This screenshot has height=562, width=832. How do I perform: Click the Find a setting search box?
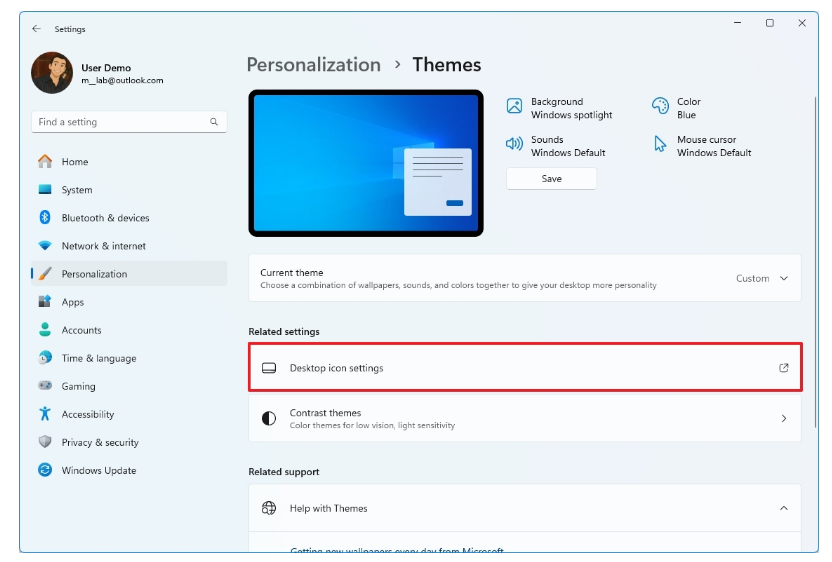[x=120, y=122]
